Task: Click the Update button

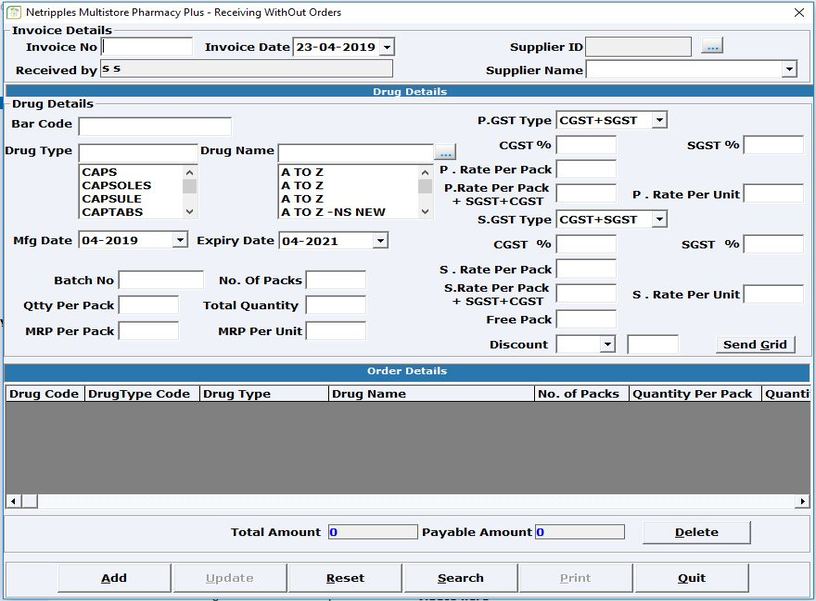Action: click(x=230, y=578)
